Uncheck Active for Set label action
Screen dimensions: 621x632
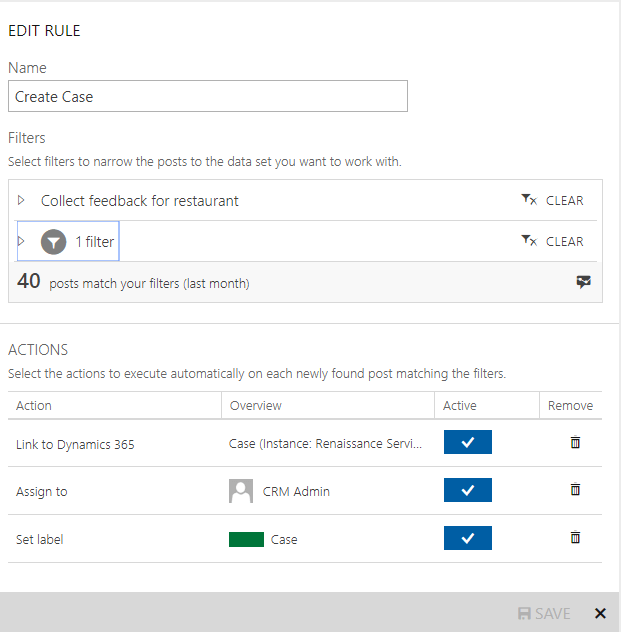(x=467, y=539)
